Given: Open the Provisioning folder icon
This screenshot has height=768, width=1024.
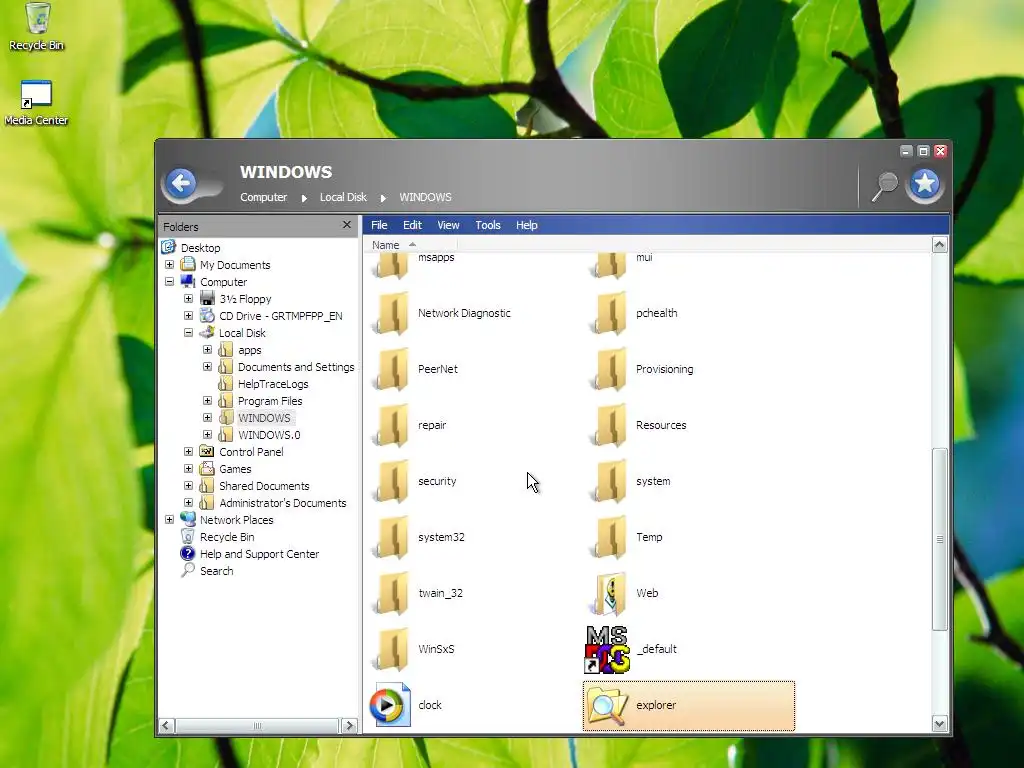Looking at the screenshot, I should point(610,370).
